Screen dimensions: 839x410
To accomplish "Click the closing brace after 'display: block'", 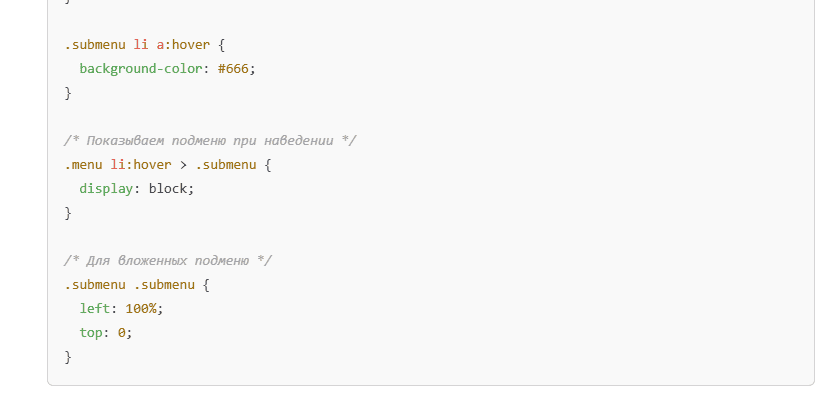I will click(68, 213).
